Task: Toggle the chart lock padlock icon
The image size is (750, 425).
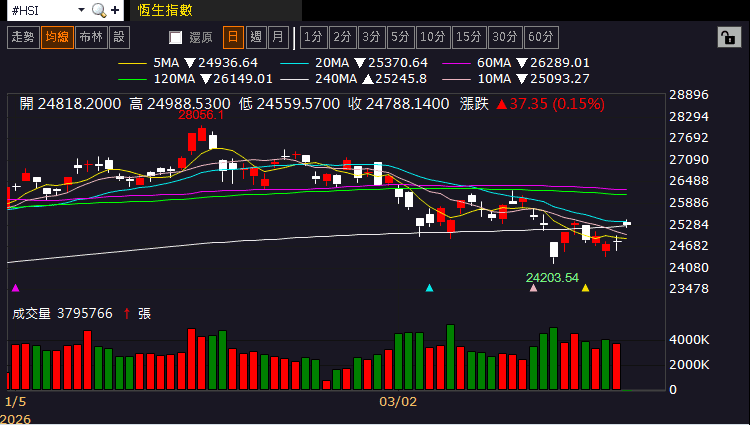Action: 727,37
